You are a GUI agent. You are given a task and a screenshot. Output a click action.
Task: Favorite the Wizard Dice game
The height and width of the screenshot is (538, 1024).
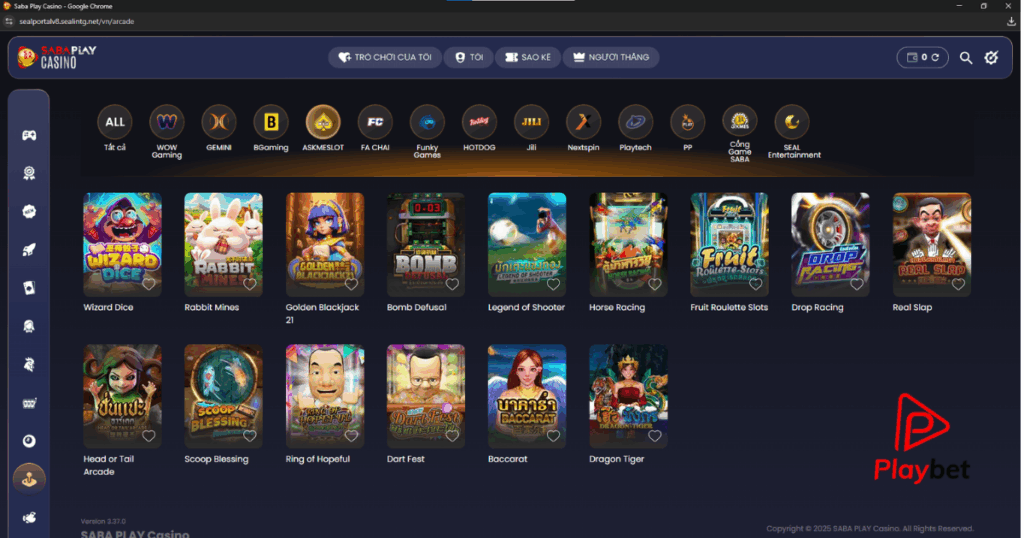pos(149,284)
